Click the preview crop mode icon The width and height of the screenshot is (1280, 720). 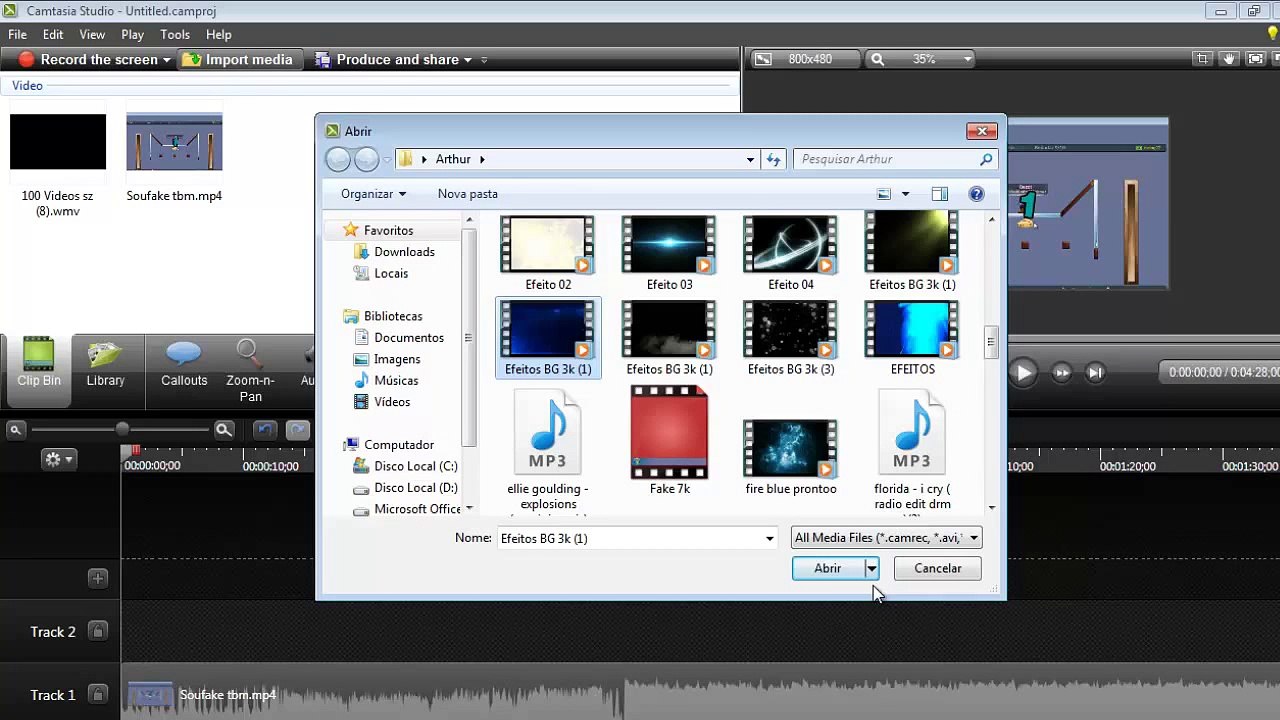coord(1204,59)
